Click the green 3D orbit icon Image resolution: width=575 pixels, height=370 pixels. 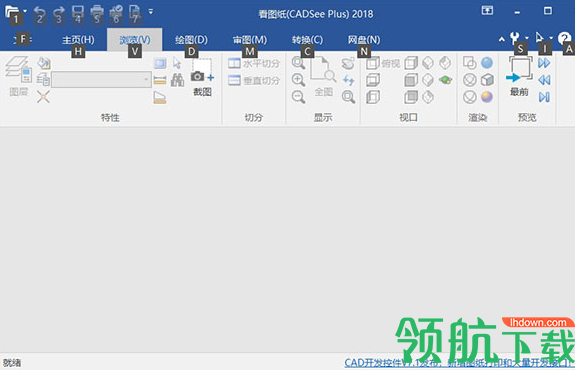[445, 80]
